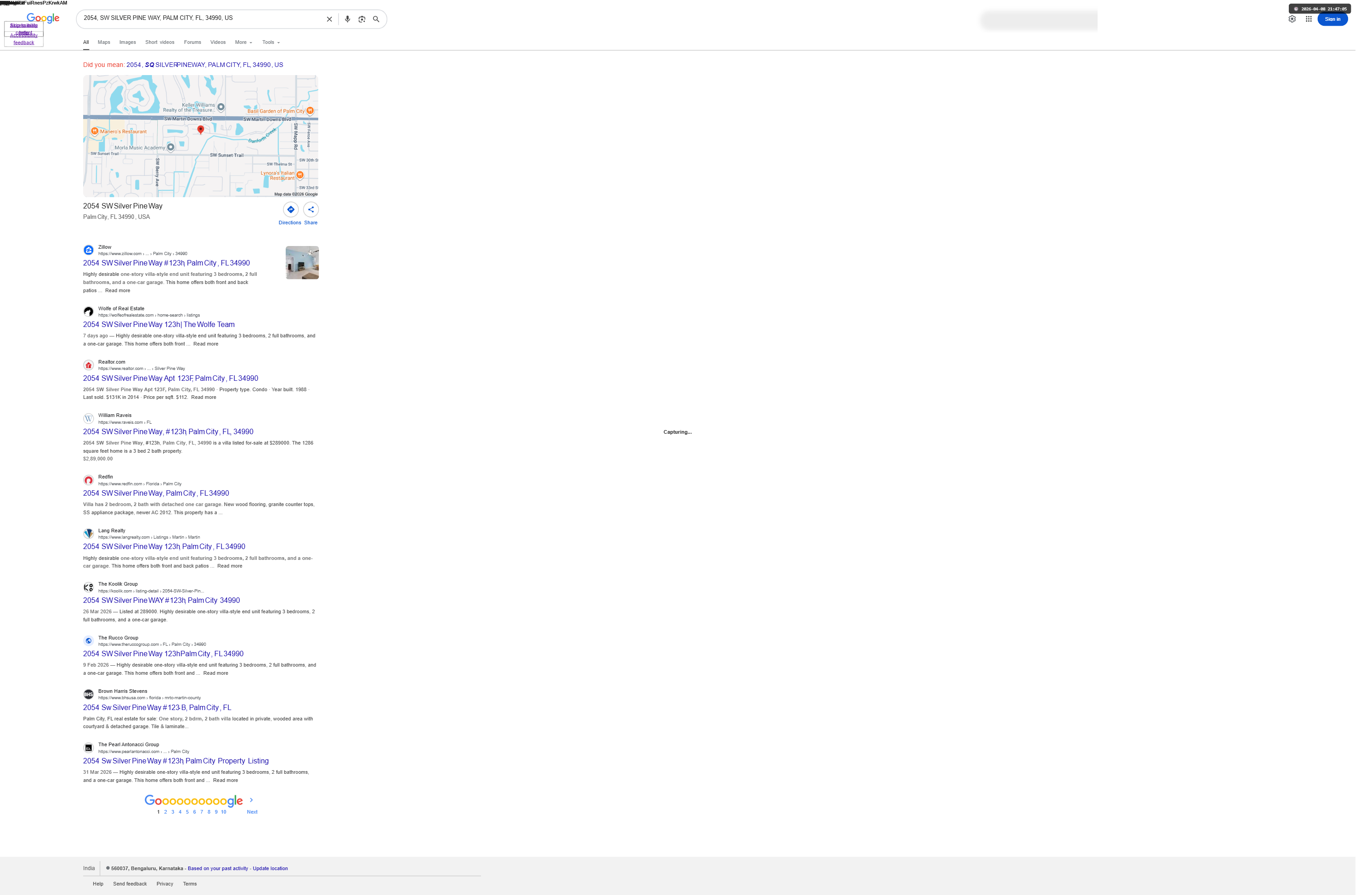Open settings gear icon near Sign in
The image size is (1372, 895).
pyautogui.click(x=1292, y=19)
